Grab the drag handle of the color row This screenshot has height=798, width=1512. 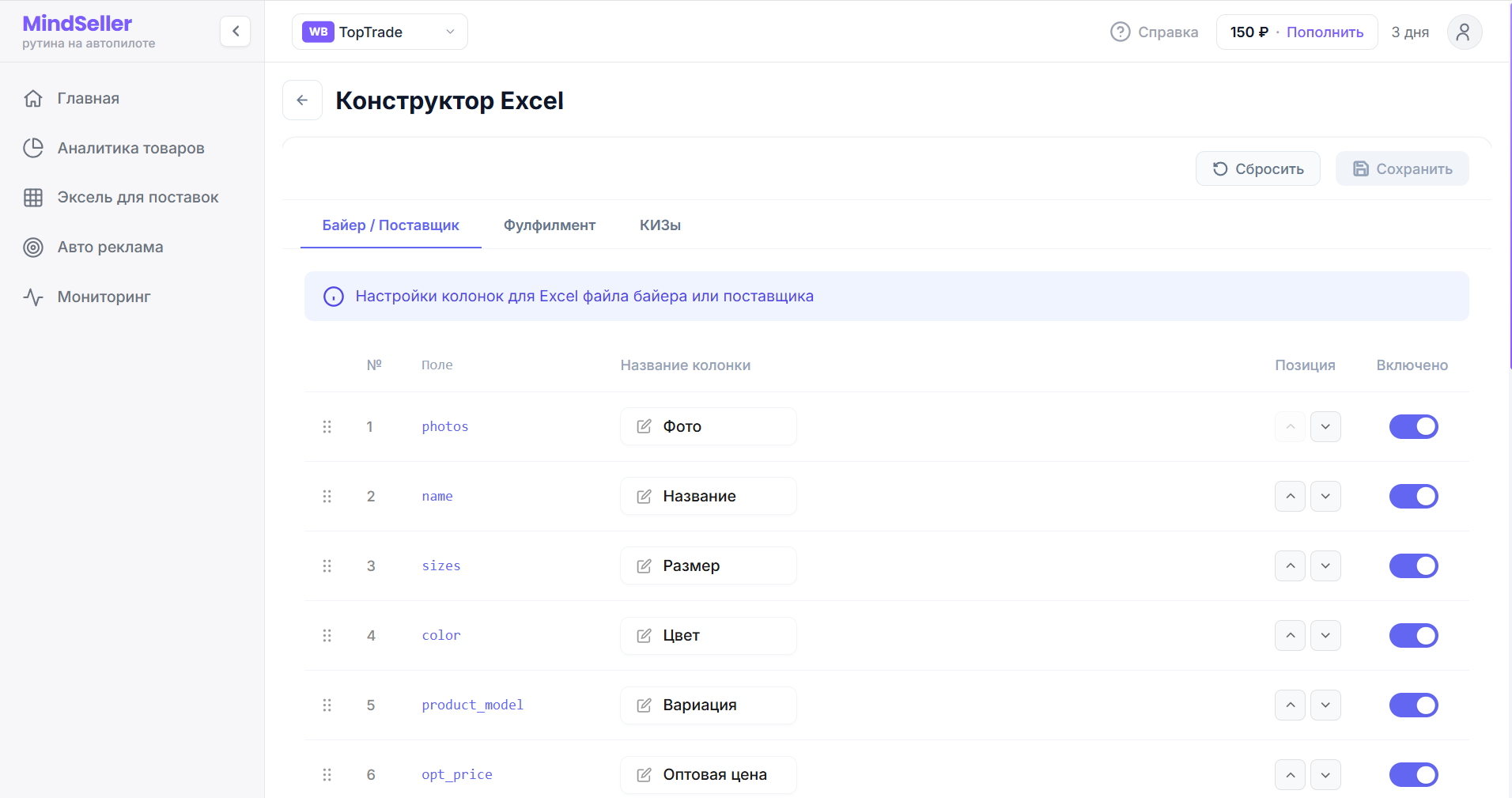tap(327, 635)
